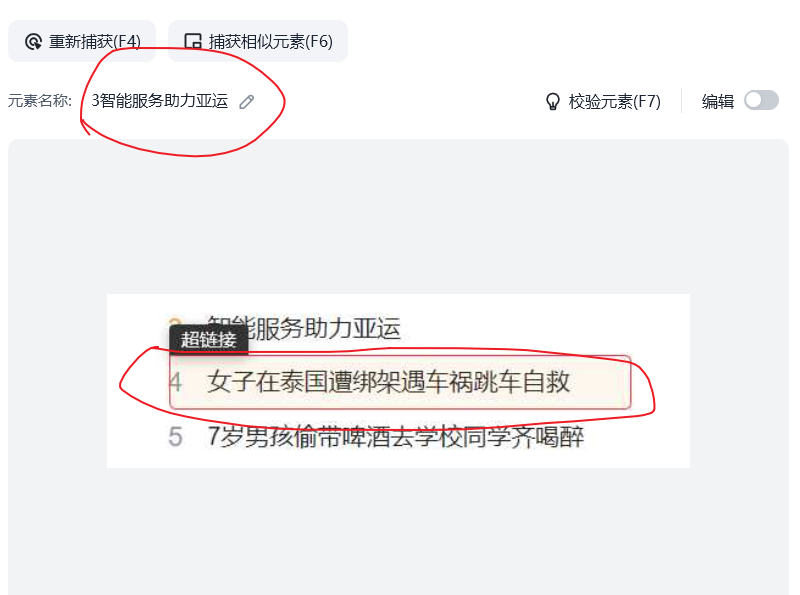Click the lightbulb validate icon
Viewport: 800px width, 595px height.
tap(553, 102)
